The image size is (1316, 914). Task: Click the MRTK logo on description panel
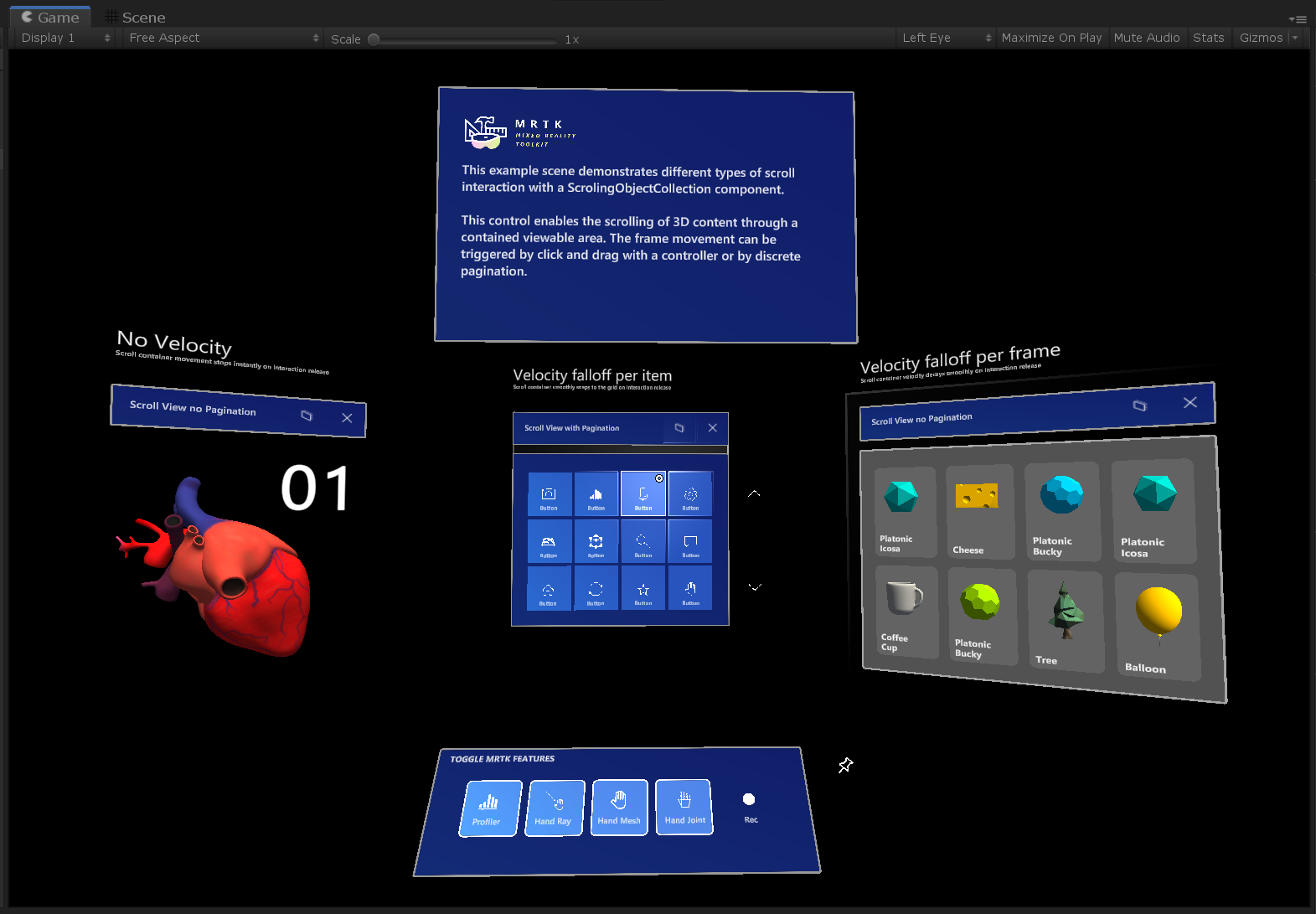coord(520,132)
